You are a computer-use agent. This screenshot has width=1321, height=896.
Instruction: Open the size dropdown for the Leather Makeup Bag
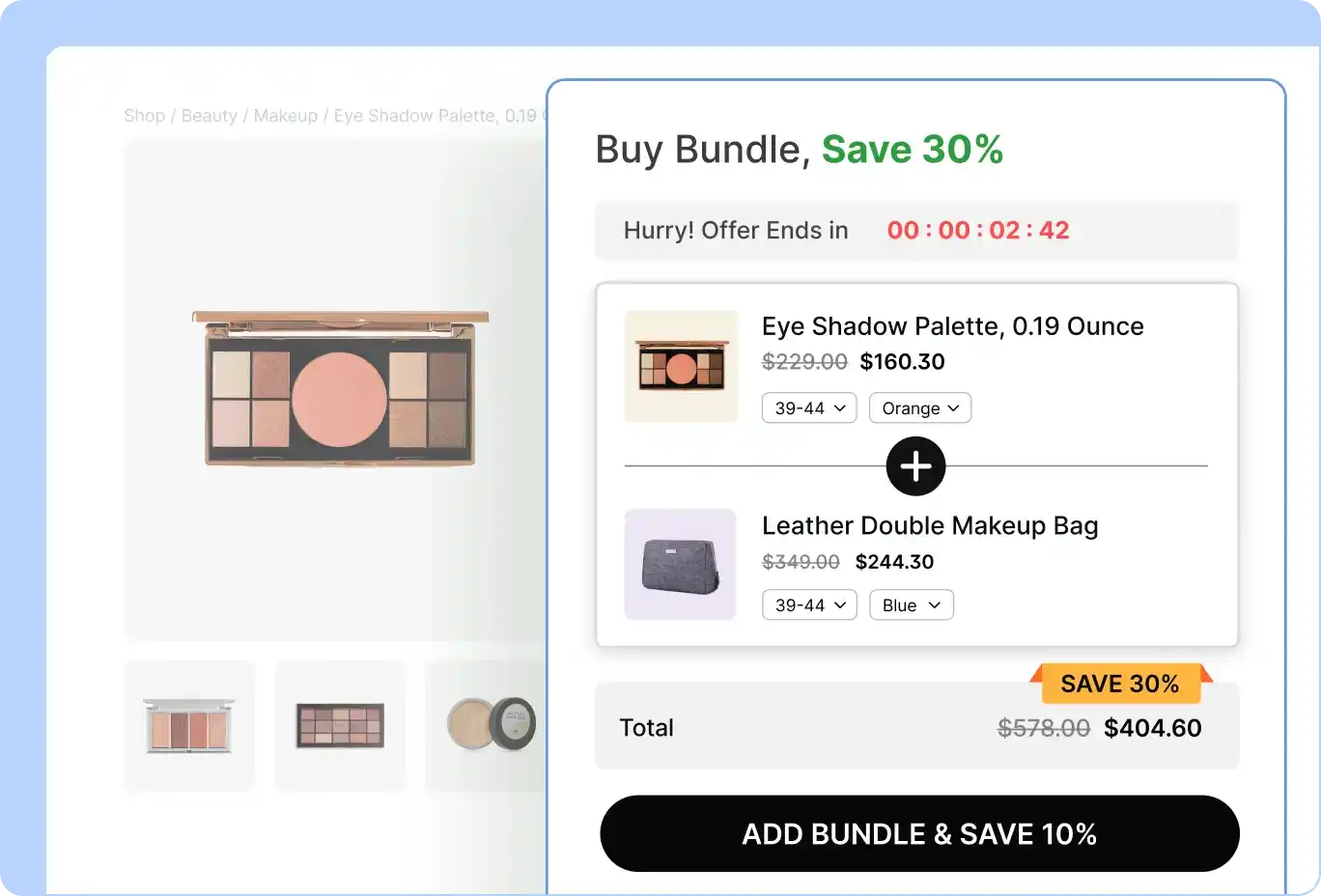[x=809, y=604]
